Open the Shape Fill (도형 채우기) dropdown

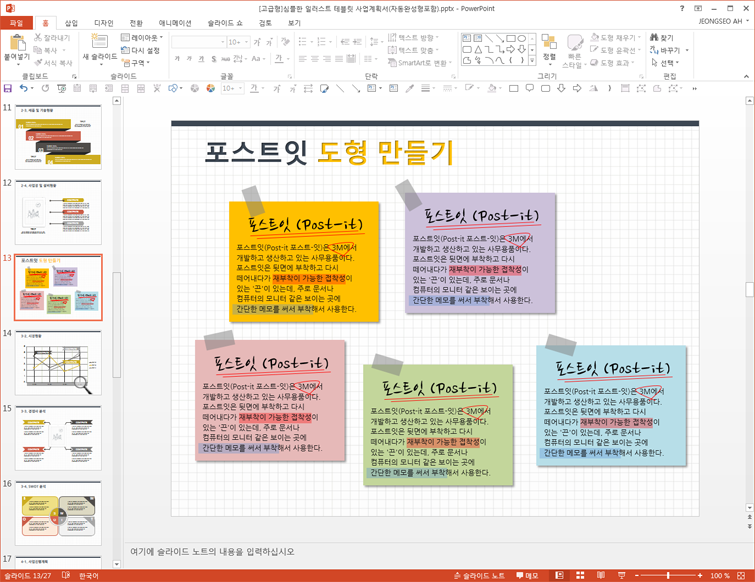click(616, 37)
